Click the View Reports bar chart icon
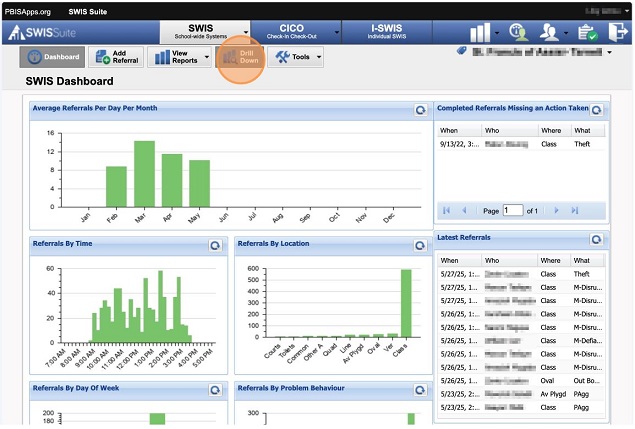 pyautogui.click(x=162, y=57)
